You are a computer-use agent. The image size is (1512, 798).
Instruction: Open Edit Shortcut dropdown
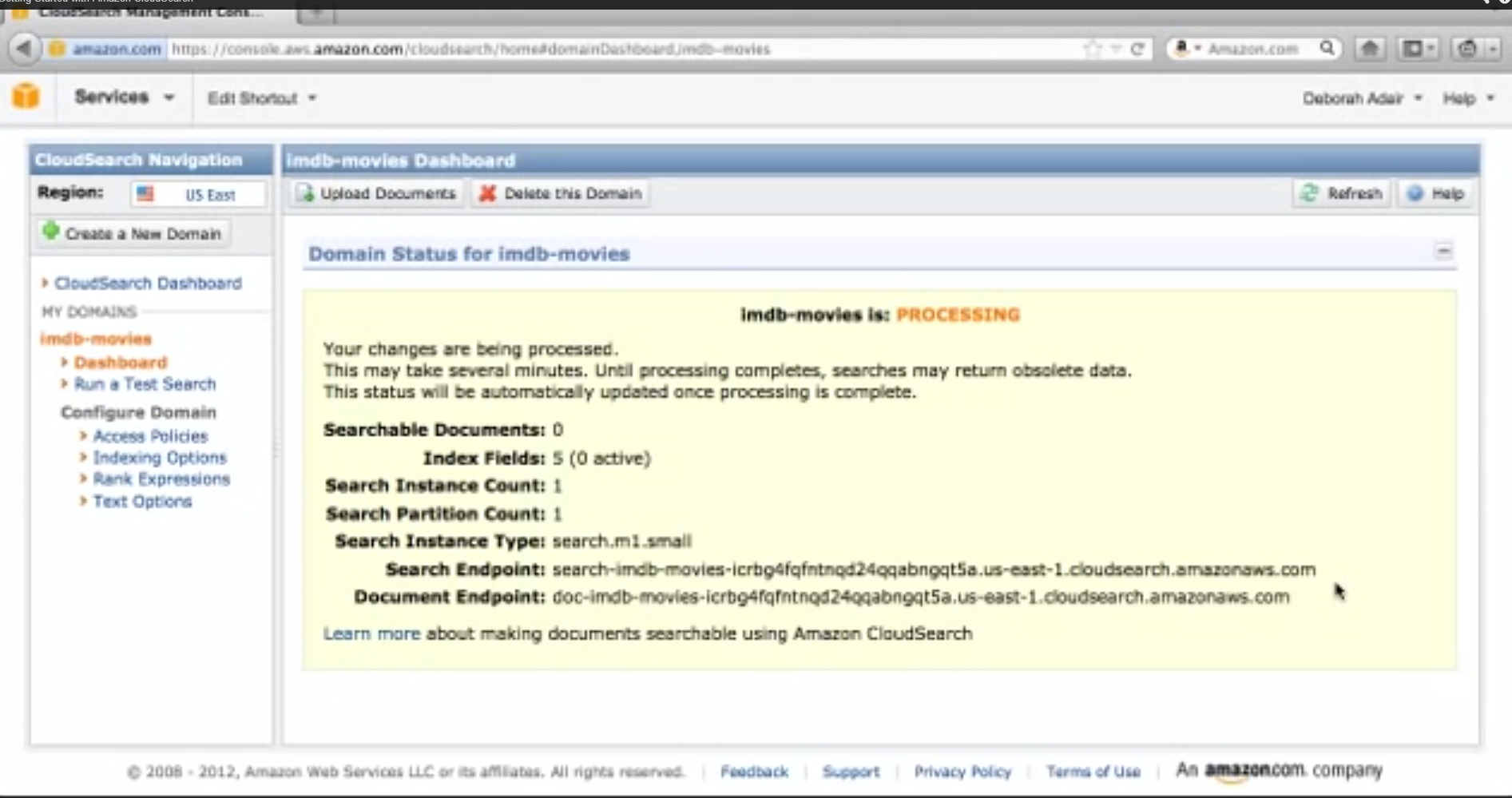(x=262, y=98)
